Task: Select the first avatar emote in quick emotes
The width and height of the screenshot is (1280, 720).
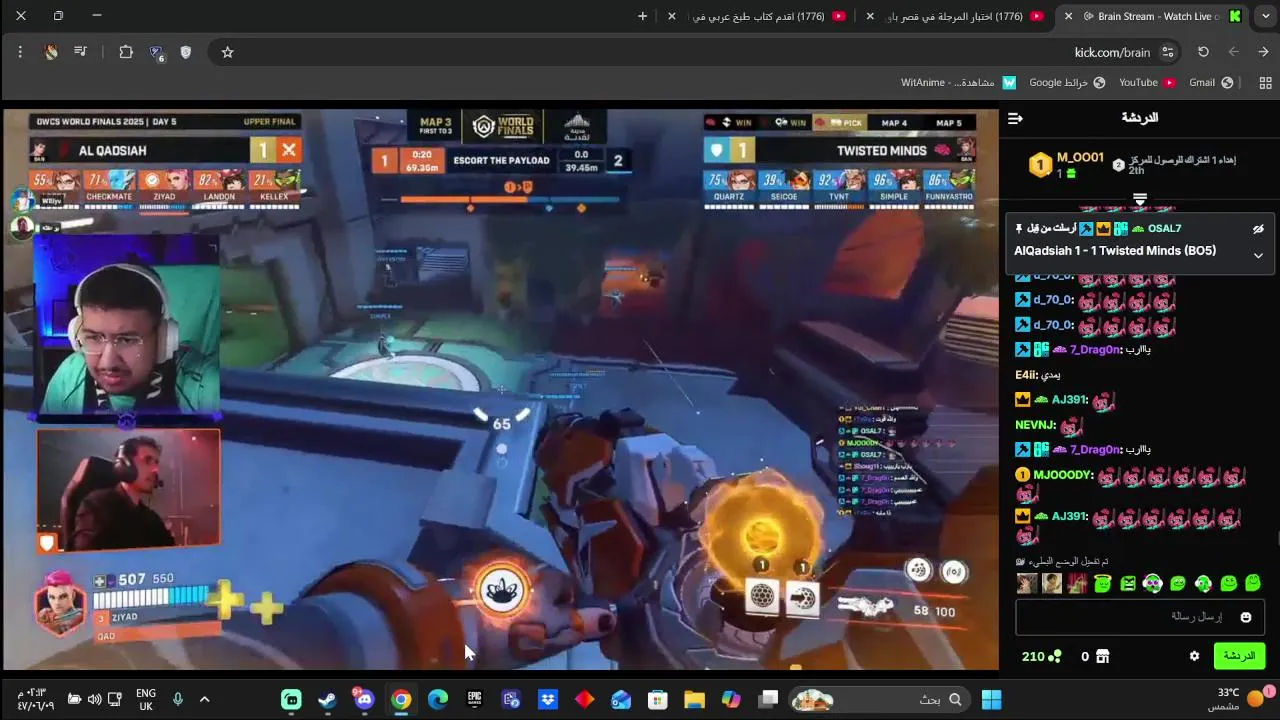Action: pyautogui.click(x=1026, y=584)
